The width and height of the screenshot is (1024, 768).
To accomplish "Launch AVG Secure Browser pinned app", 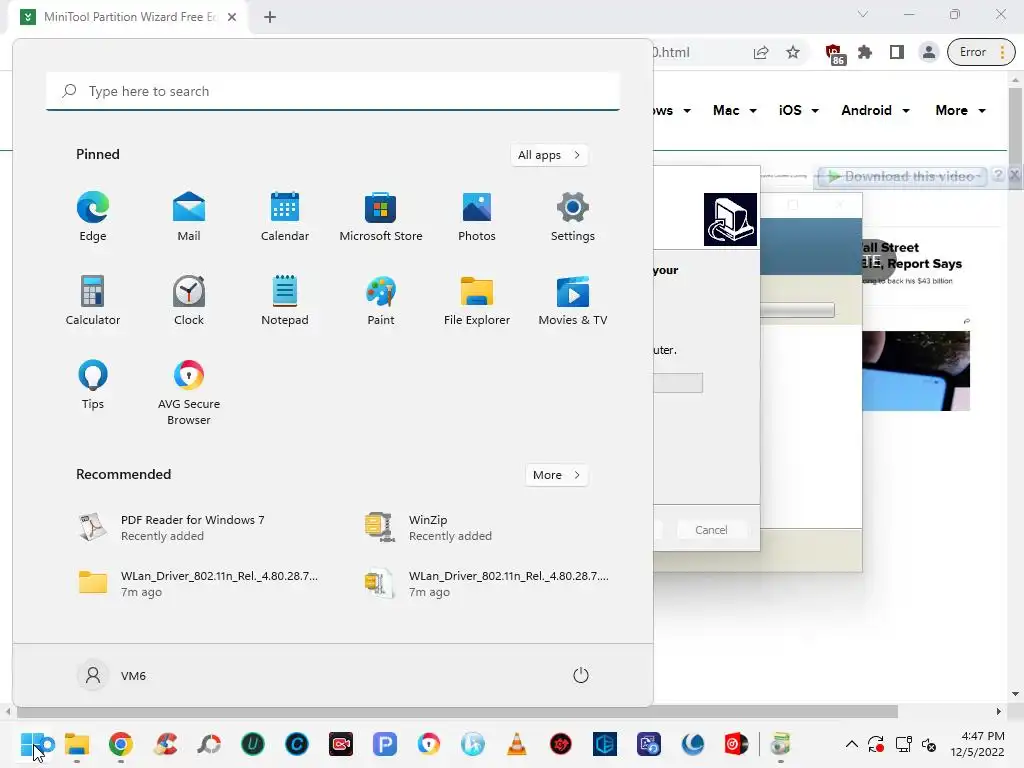I will click(189, 392).
